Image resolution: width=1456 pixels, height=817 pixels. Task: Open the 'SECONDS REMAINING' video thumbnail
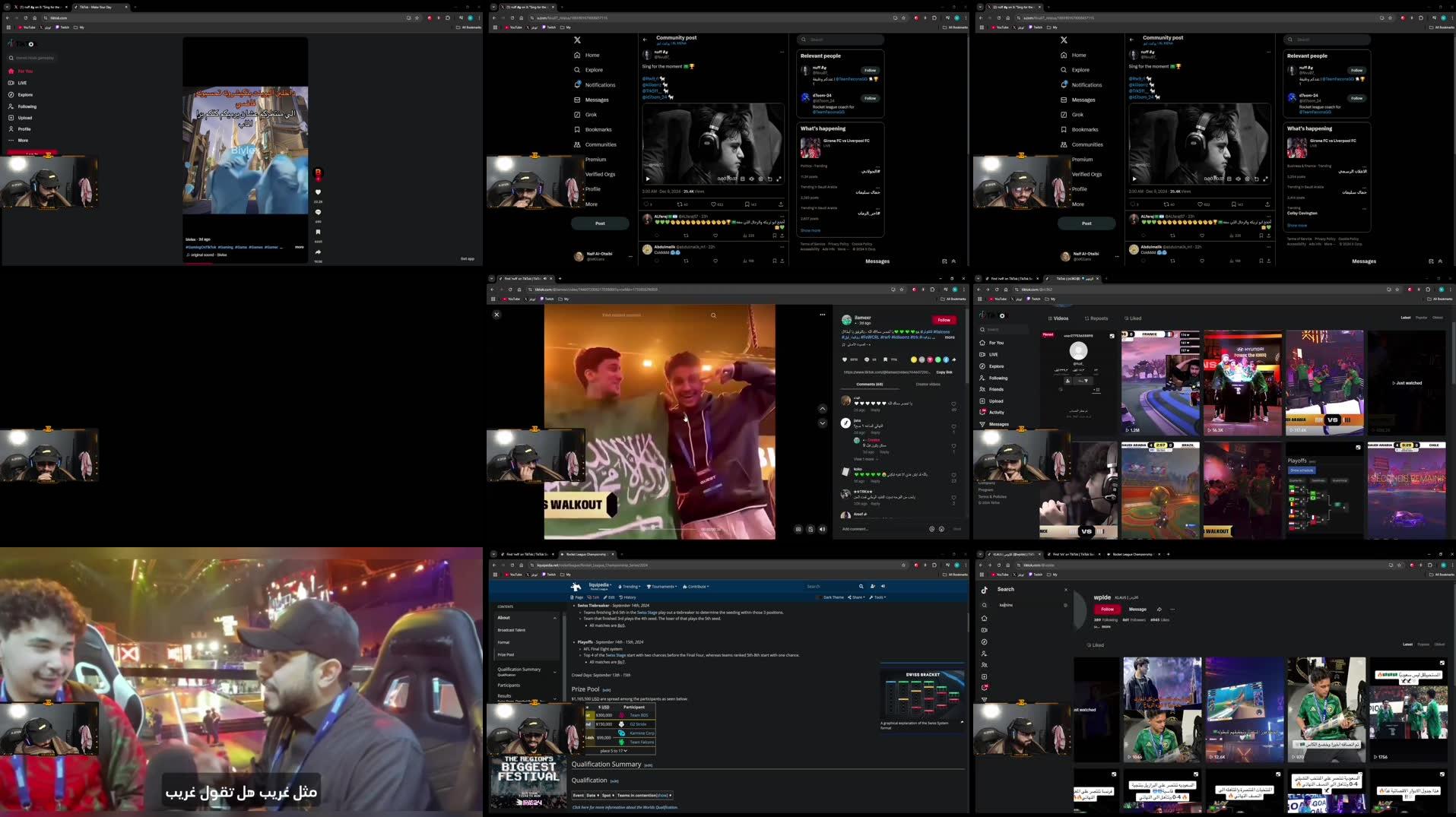1406,491
